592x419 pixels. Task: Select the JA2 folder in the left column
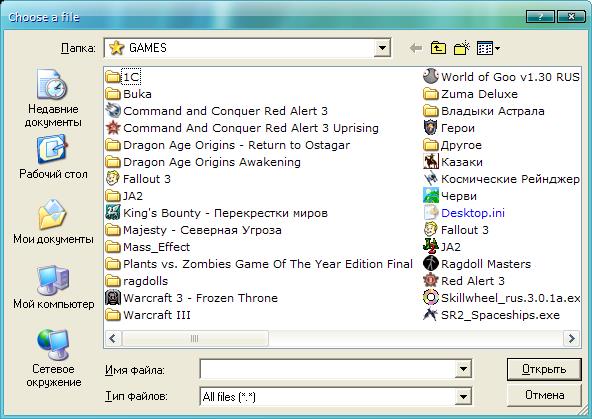tap(124, 196)
